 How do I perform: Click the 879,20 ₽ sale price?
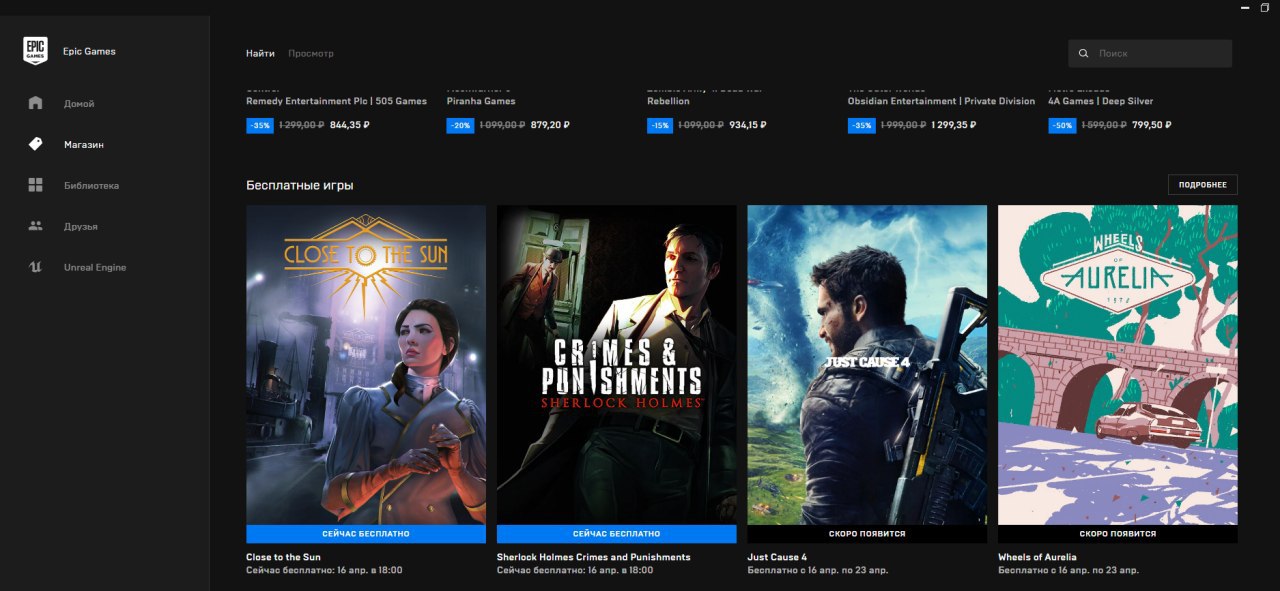click(550, 125)
